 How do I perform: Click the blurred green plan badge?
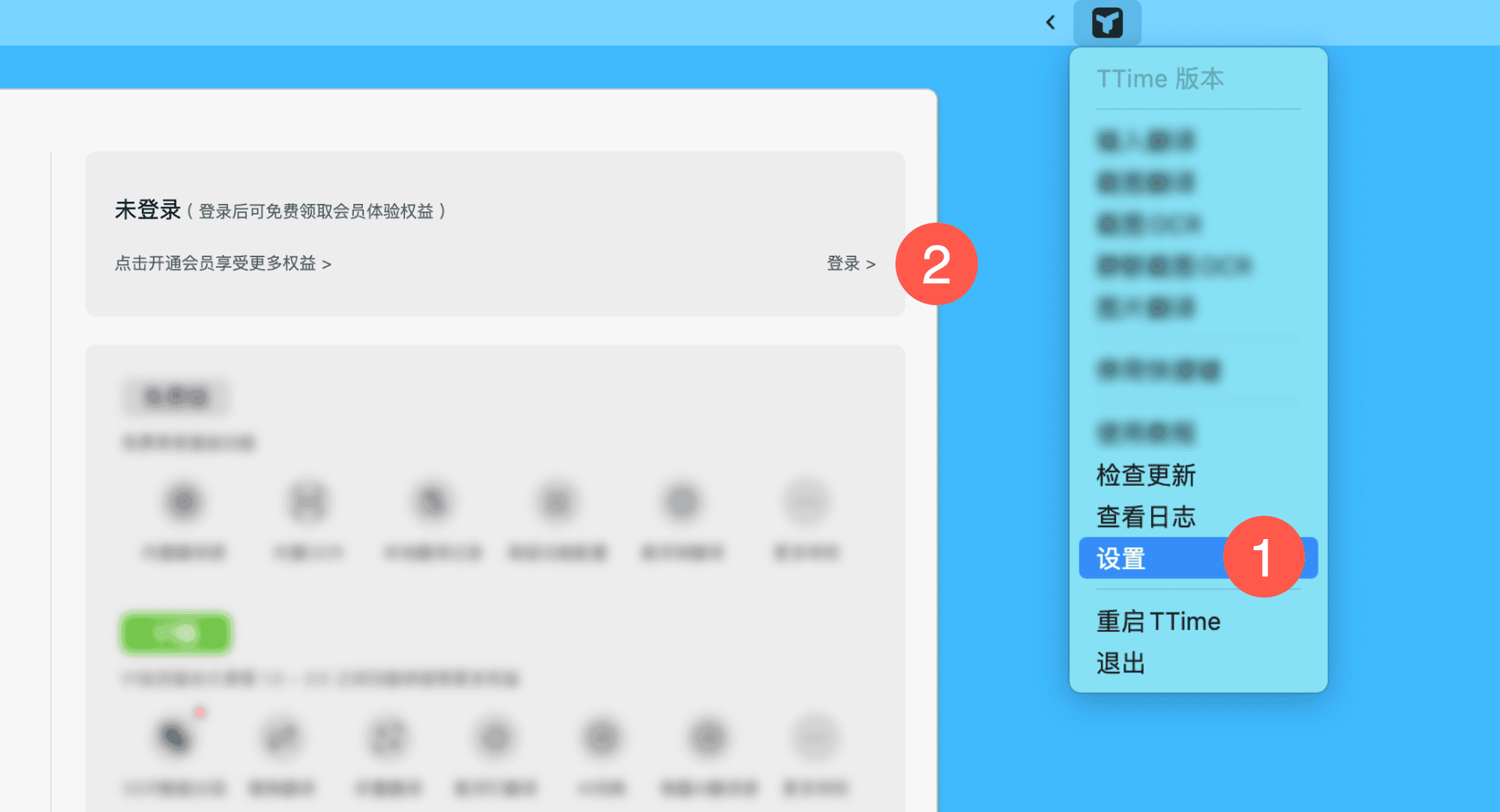175,634
